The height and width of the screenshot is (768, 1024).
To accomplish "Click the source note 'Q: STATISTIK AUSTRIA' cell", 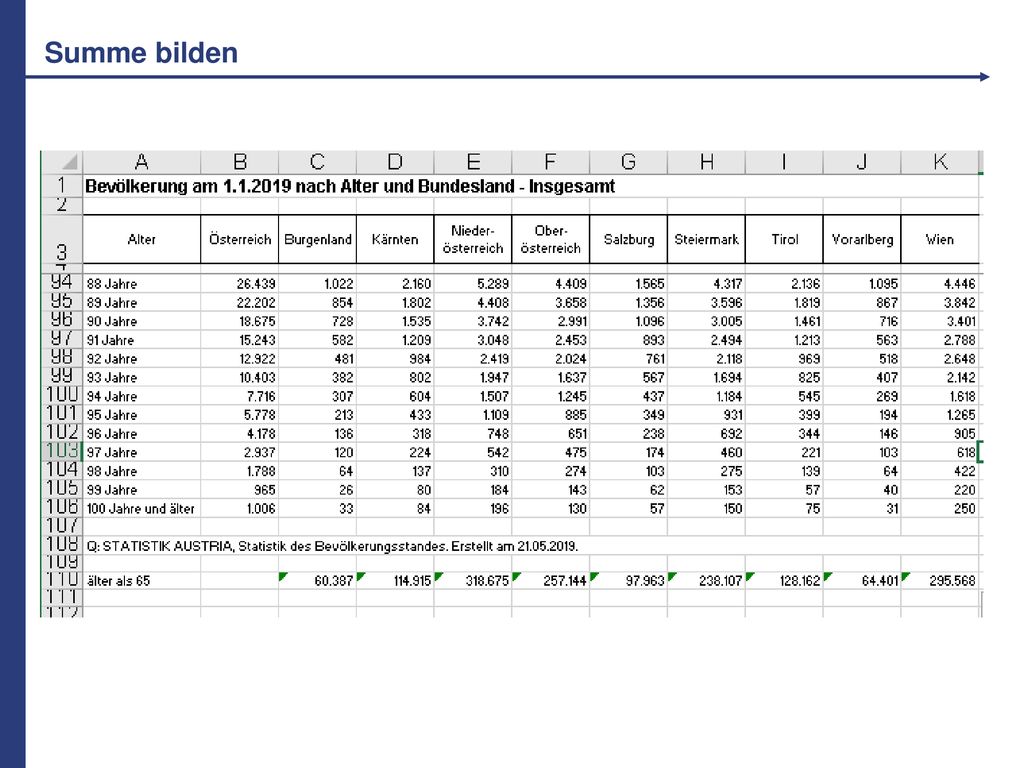I will coord(332,545).
